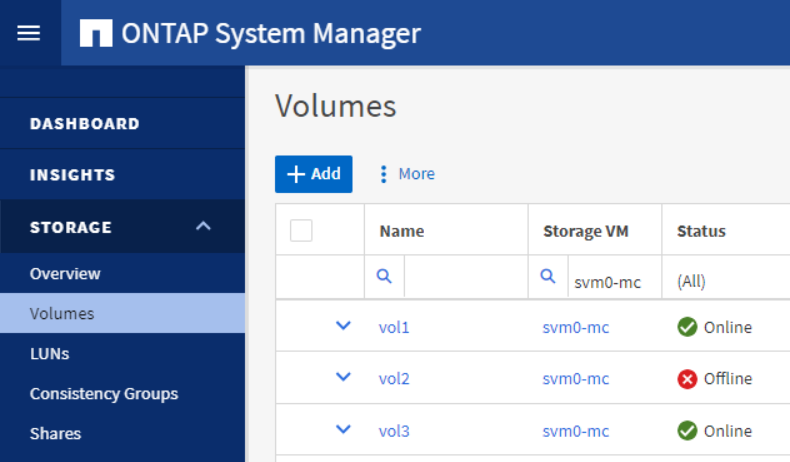The width and height of the screenshot is (790, 462).
Task: Go to Dashboard in sidebar
Action: pos(85,124)
